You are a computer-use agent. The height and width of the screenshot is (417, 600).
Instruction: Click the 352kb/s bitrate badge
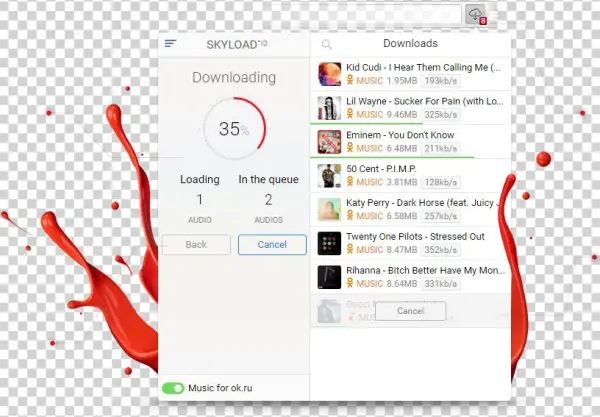[x=440, y=250]
